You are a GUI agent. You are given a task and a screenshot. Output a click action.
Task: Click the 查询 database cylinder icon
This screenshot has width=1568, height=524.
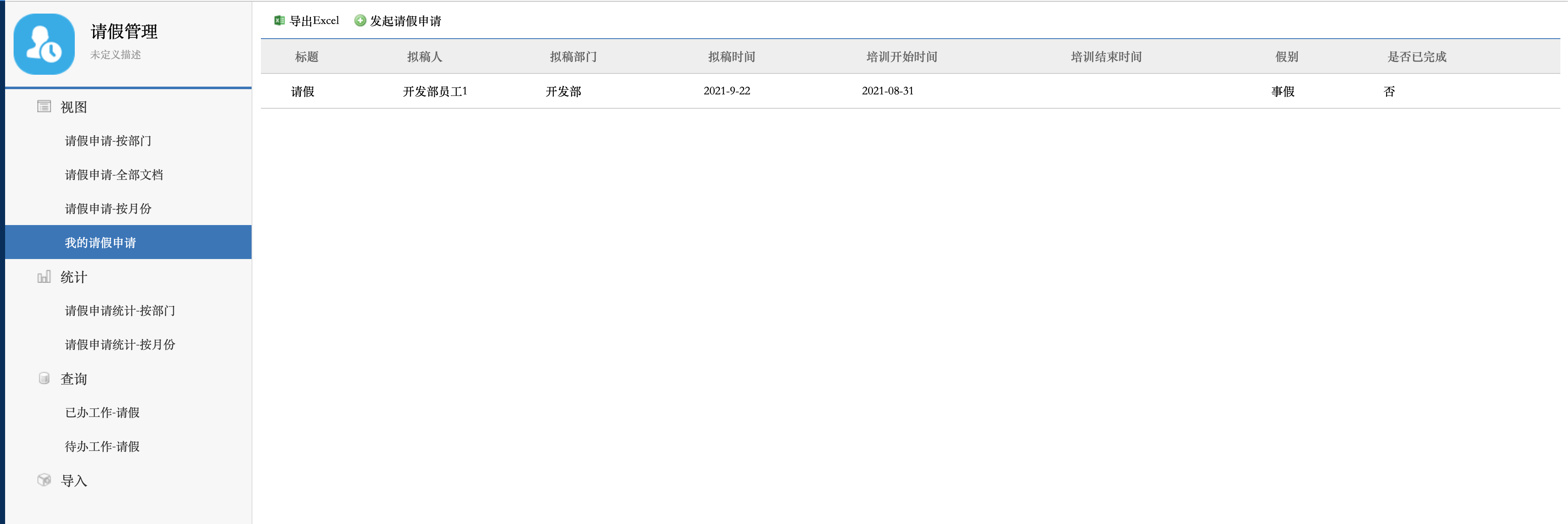(x=44, y=378)
